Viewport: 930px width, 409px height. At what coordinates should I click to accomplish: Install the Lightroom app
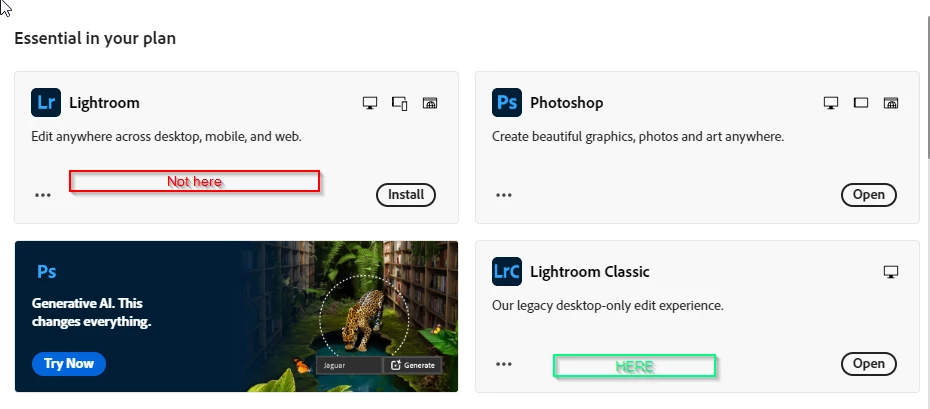coord(406,195)
